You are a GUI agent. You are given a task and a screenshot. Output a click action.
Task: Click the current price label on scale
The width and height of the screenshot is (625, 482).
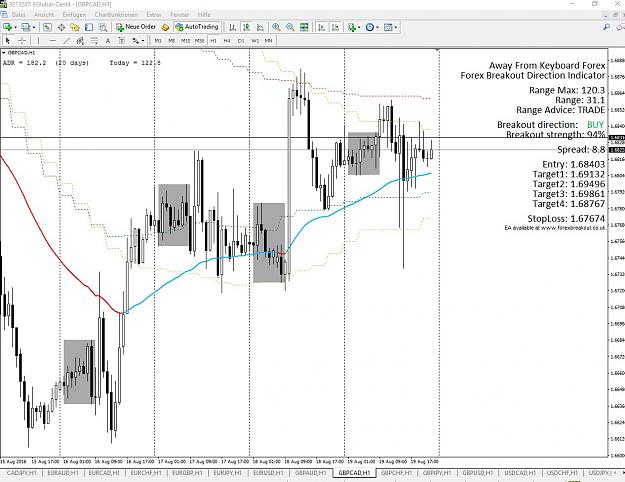[x=617, y=150]
